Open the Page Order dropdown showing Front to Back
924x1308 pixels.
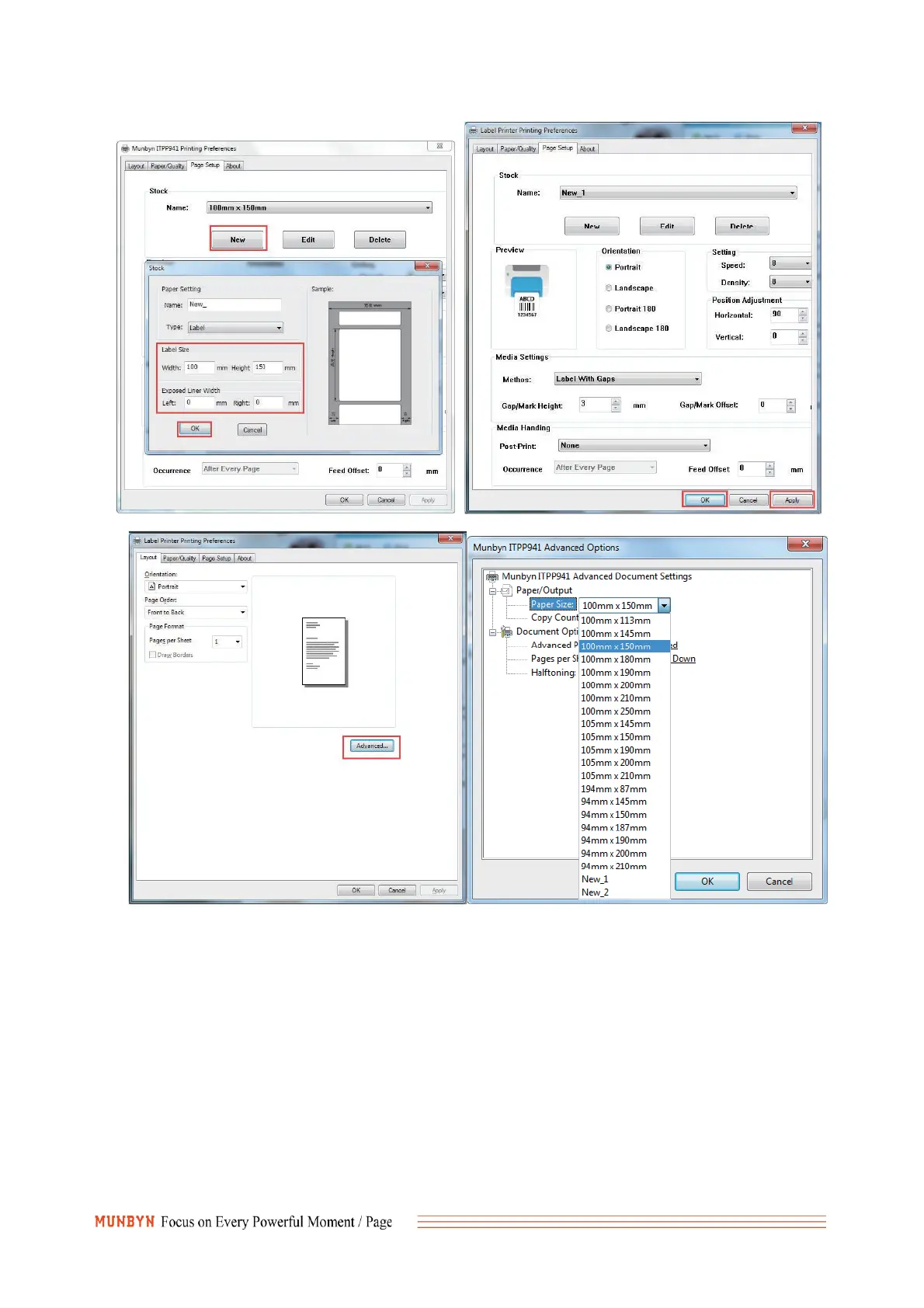(x=196, y=612)
